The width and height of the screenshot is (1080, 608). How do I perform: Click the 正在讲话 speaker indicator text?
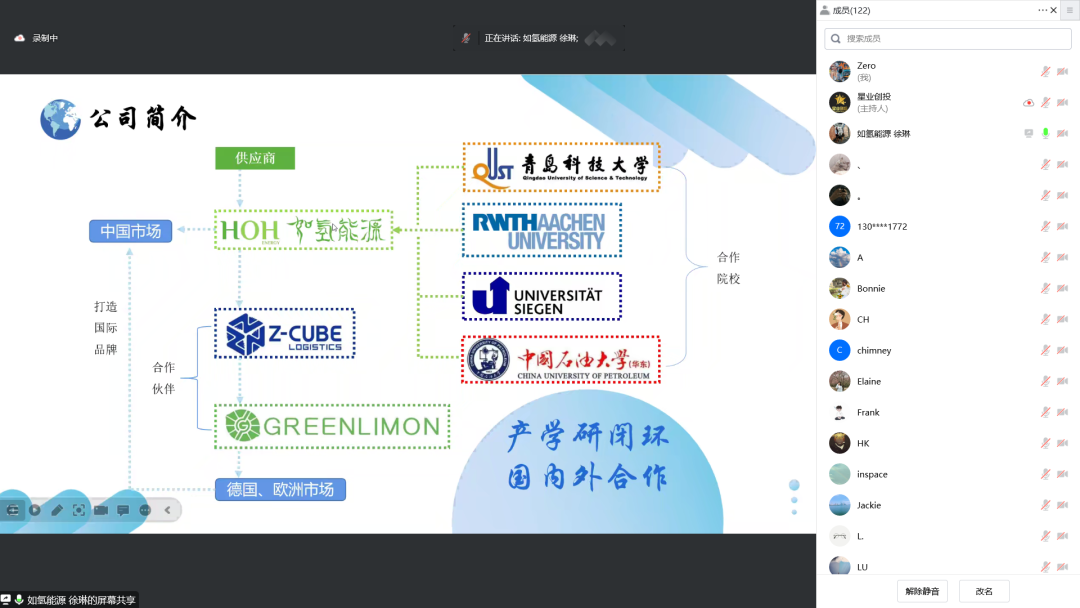click(x=531, y=38)
